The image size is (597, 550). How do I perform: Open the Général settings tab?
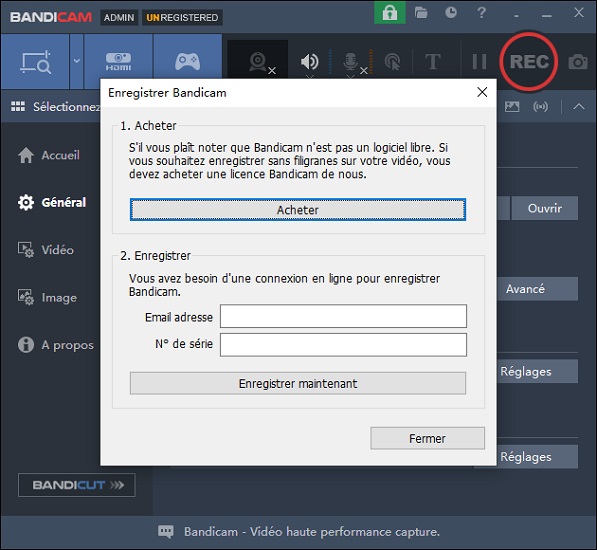pos(52,202)
